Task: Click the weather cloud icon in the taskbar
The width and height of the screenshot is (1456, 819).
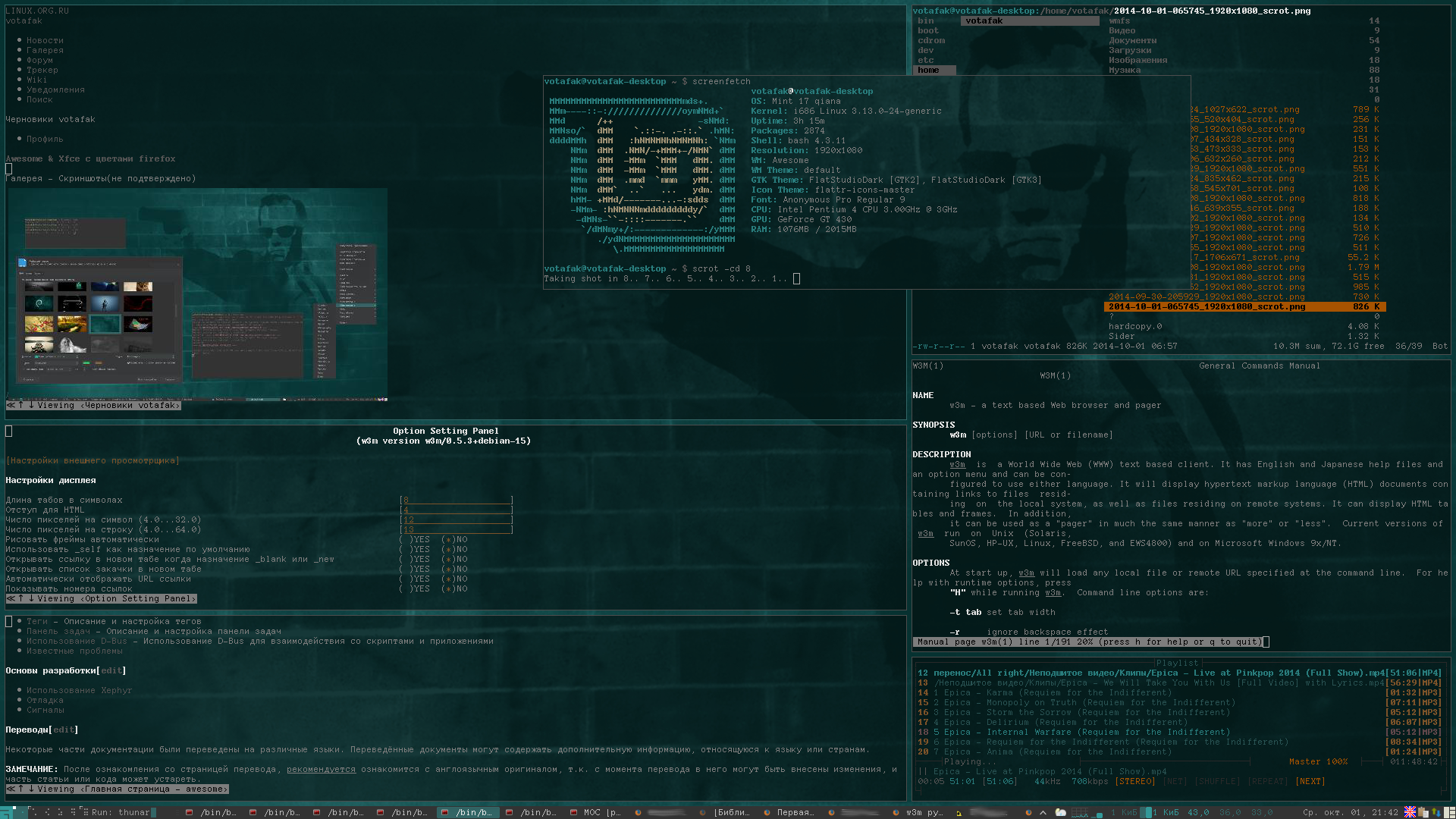Action: coord(1061,812)
